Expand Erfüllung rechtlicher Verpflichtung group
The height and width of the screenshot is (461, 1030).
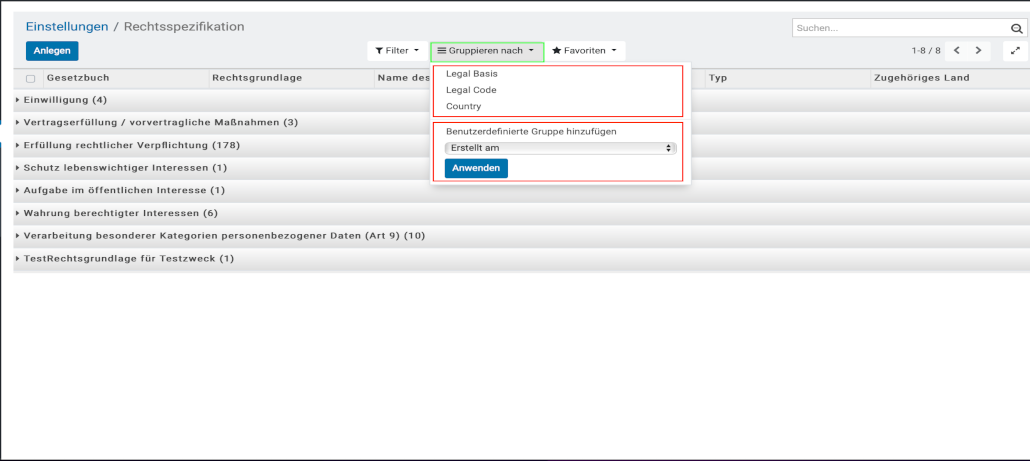tap(131, 145)
